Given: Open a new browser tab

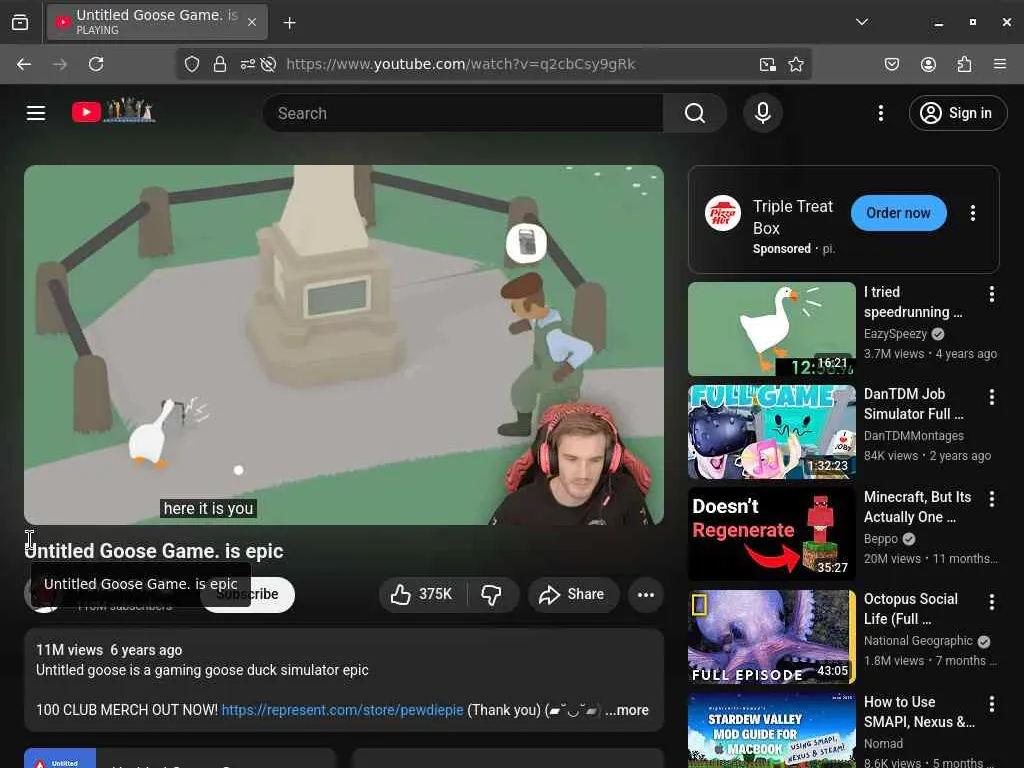Looking at the screenshot, I should click(x=289, y=23).
